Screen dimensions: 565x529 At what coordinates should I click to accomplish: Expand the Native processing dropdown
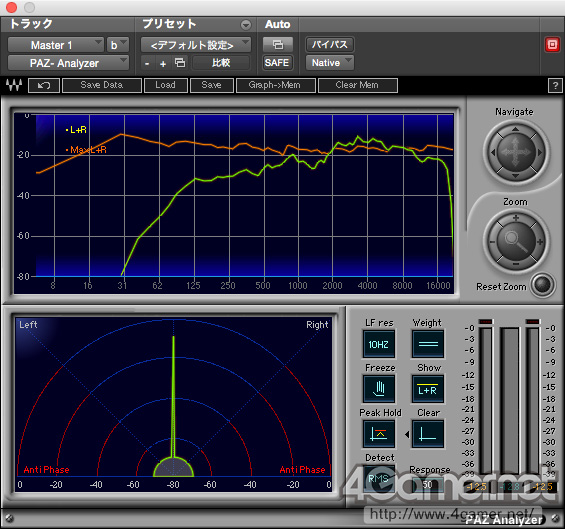pyautogui.click(x=330, y=63)
